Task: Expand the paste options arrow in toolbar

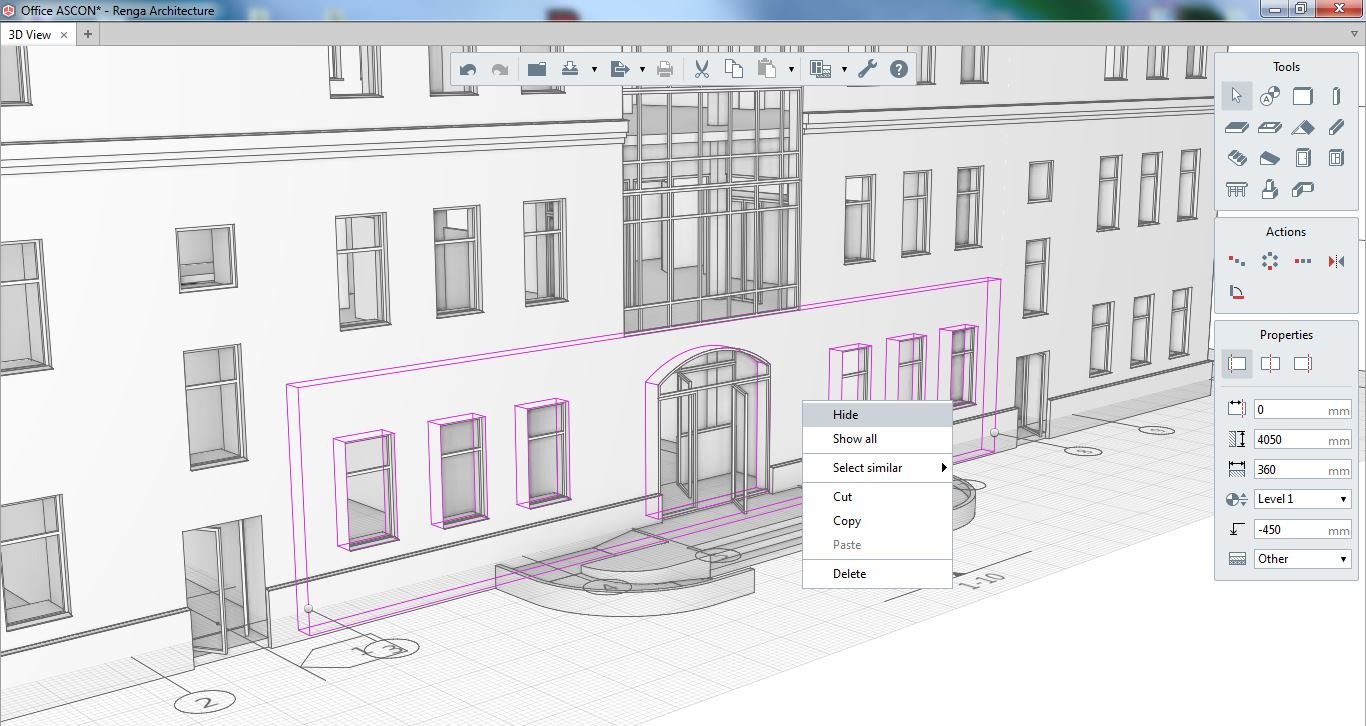Action: pyautogui.click(x=791, y=69)
